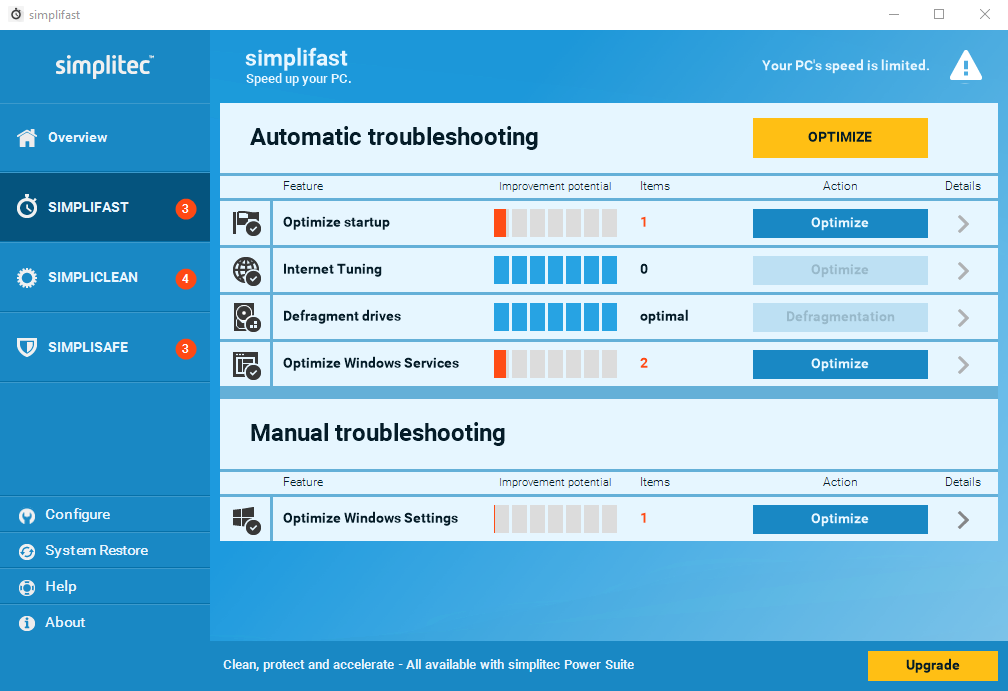Go to the SIMPLISAFE section
Viewport: 1008px width, 691px height.
(x=105, y=348)
